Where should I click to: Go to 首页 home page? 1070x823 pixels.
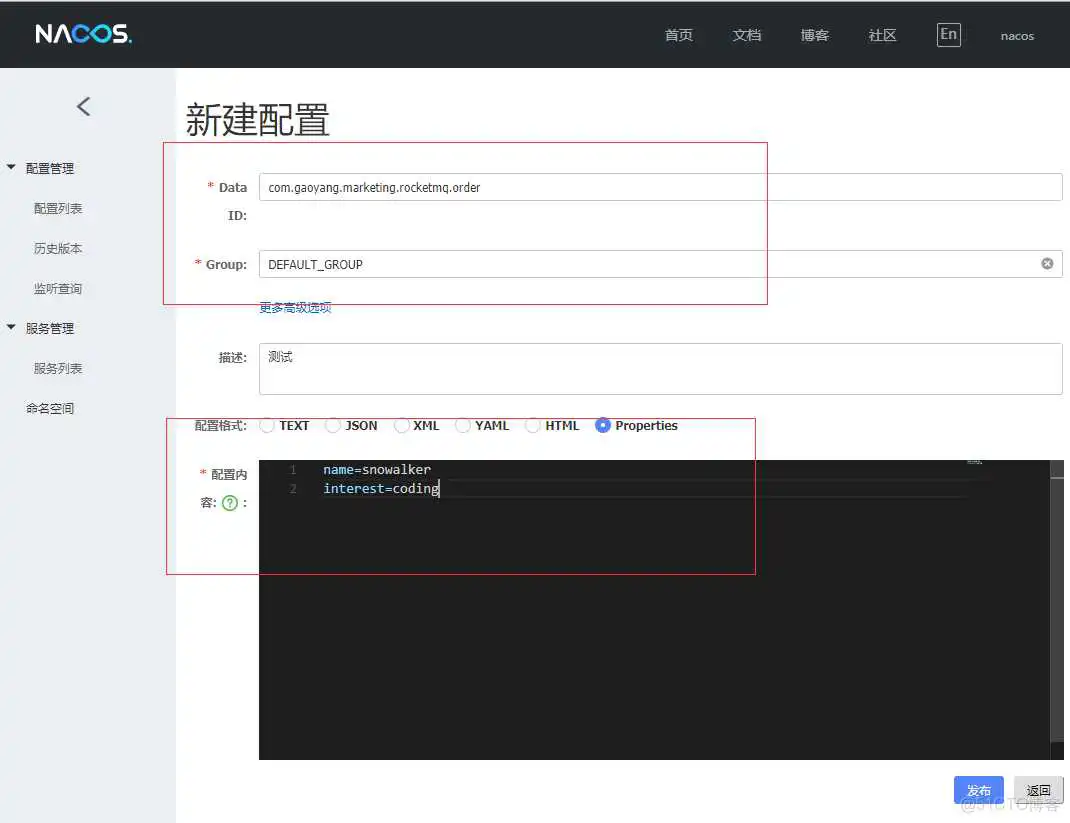click(678, 35)
